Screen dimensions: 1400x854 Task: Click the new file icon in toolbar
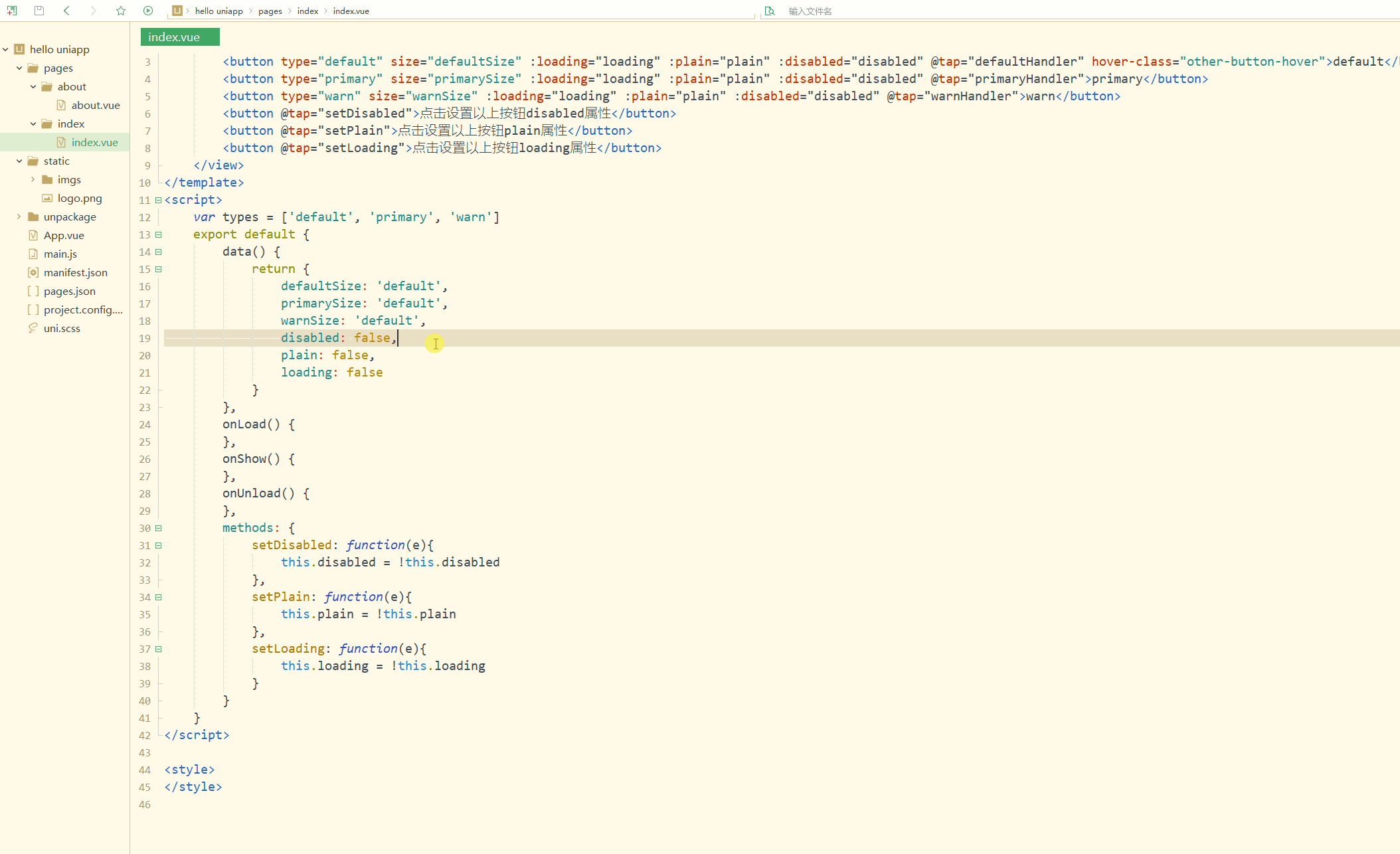click(x=12, y=11)
